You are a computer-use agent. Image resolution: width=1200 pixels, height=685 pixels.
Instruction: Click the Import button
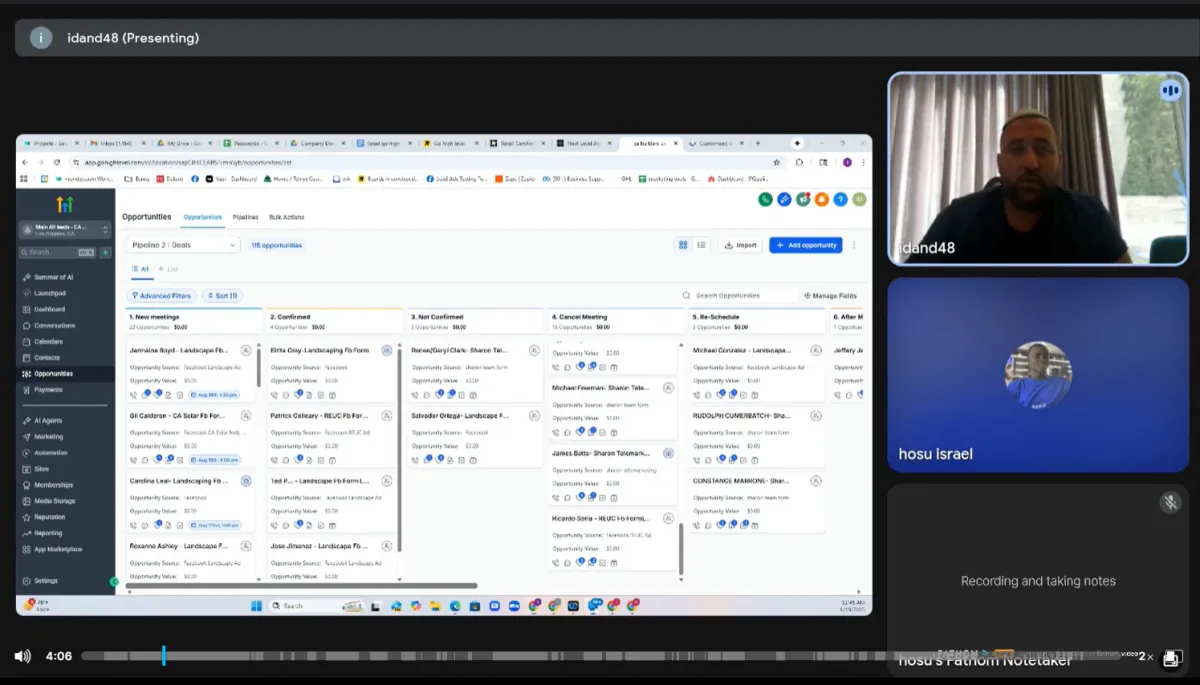(x=741, y=245)
